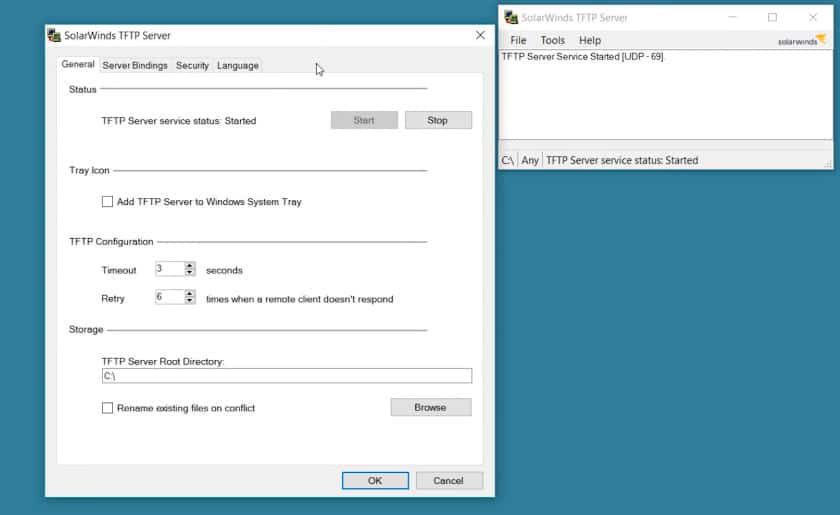The width and height of the screenshot is (840, 515).
Task: Browse for the root directory
Action: (x=431, y=407)
